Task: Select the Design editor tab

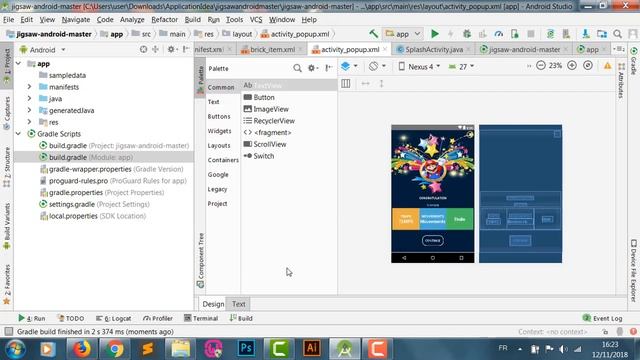Action: (x=213, y=304)
